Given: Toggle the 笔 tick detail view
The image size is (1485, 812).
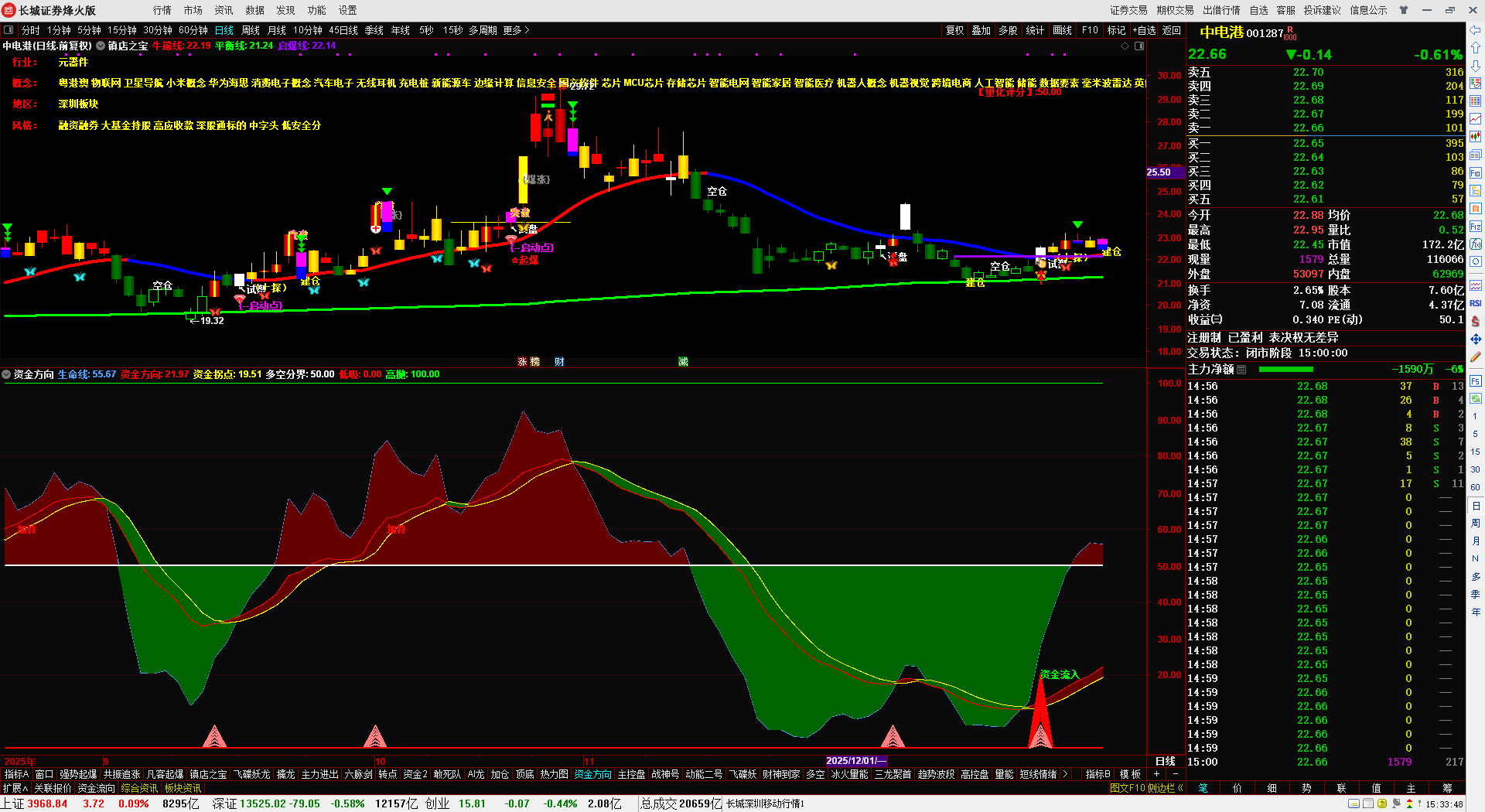Looking at the screenshot, I should (1203, 788).
